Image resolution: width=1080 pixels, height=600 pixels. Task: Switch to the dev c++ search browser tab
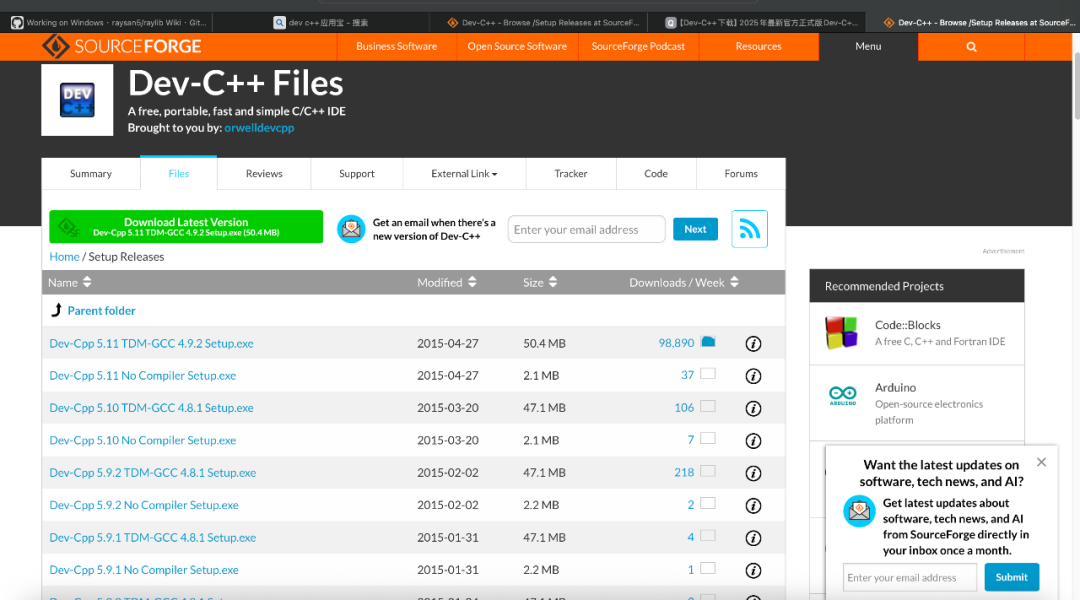(321, 23)
